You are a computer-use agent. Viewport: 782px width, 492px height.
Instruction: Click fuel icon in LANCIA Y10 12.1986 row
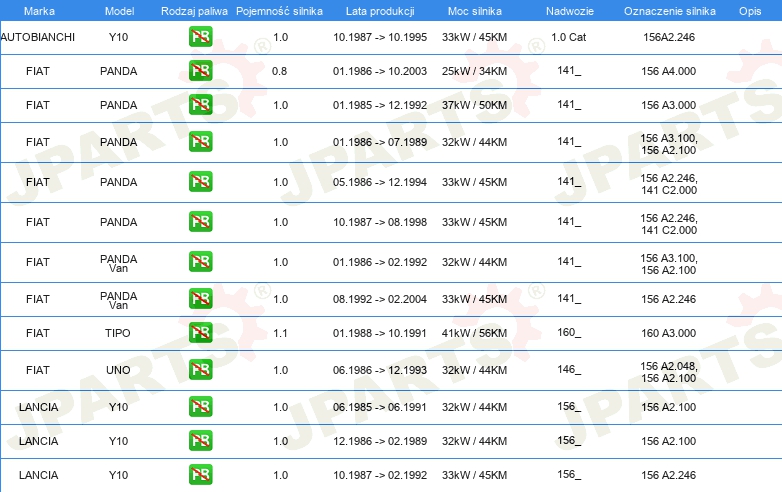tap(200, 441)
